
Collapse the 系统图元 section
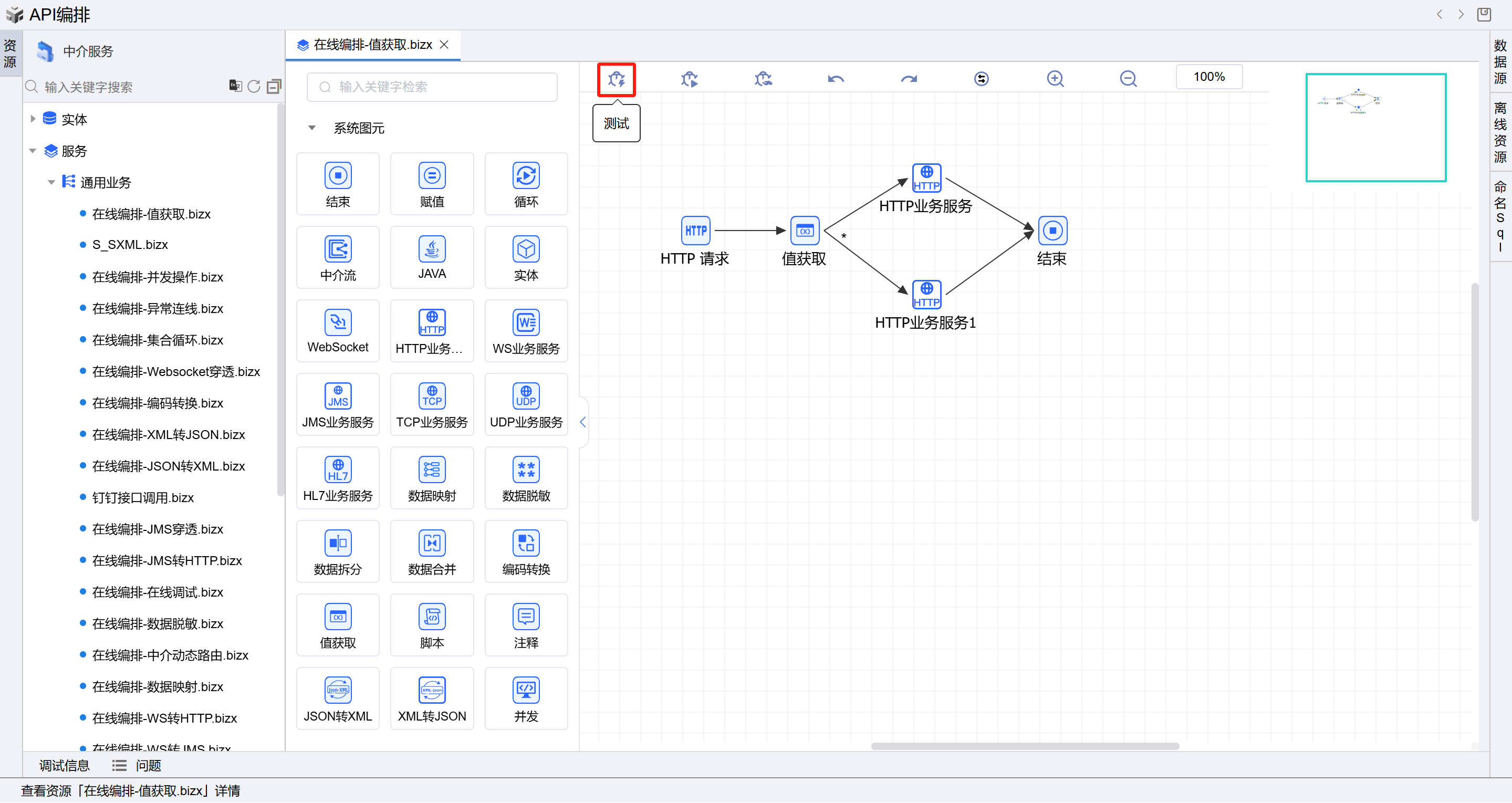tap(312, 128)
